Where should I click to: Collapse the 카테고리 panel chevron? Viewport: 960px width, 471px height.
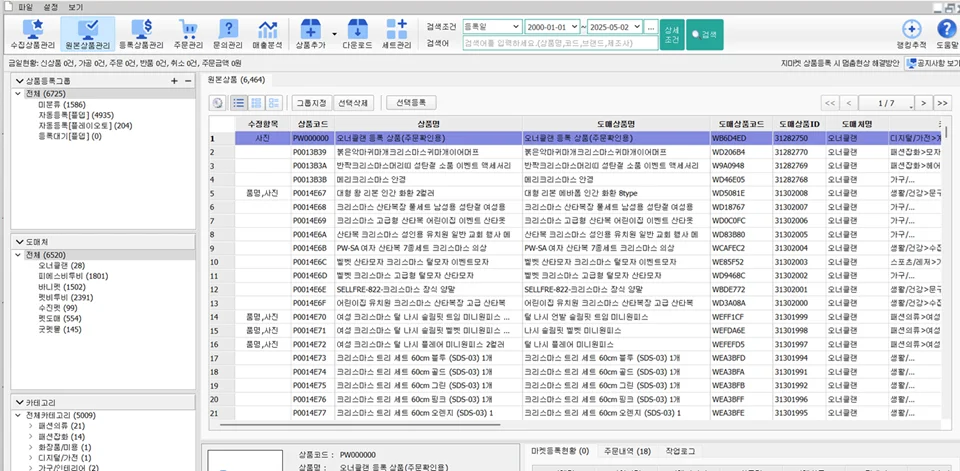pyautogui.click(x=20, y=402)
